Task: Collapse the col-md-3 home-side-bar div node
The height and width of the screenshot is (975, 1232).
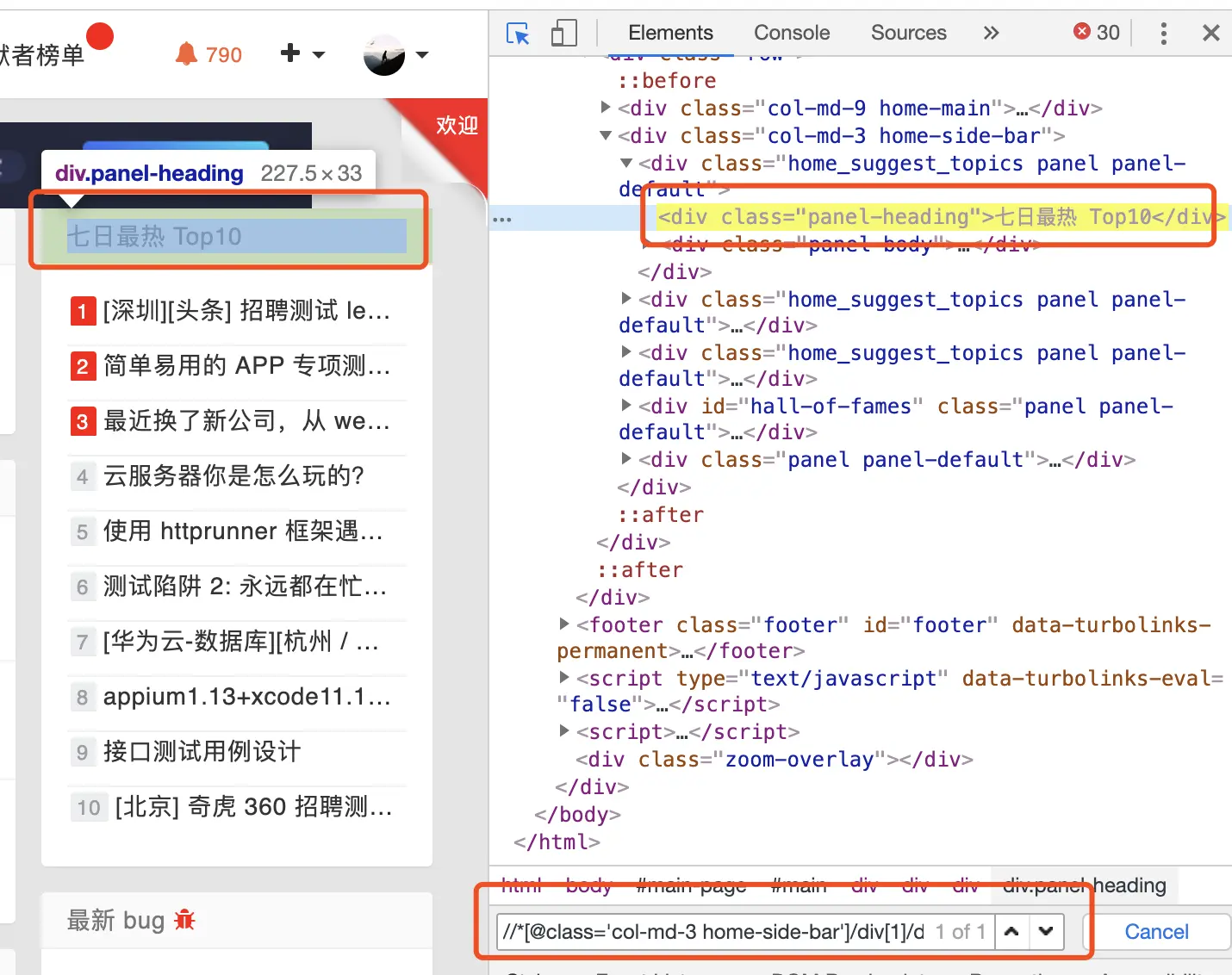Action: pos(606,135)
